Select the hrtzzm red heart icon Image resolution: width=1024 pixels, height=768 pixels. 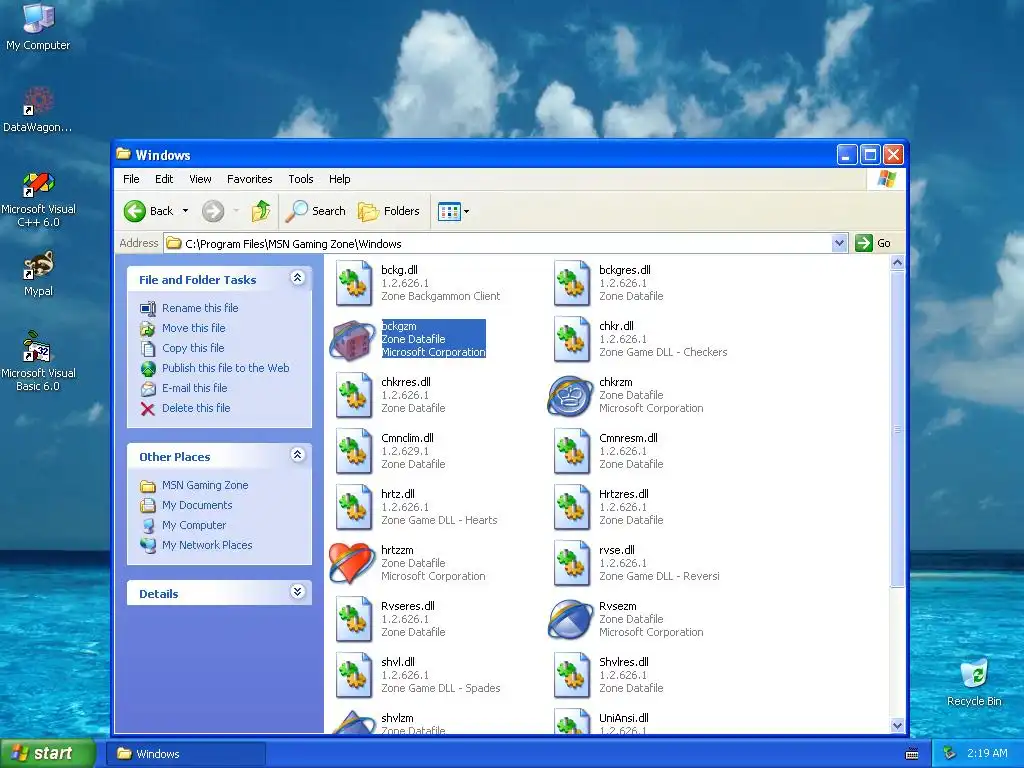pos(352,563)
